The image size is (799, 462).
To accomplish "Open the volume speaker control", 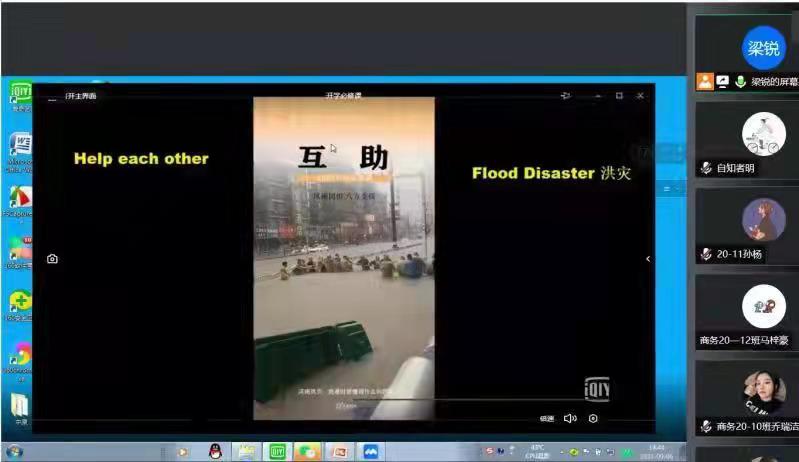I will pyautogui.click(x=570, y=418).
